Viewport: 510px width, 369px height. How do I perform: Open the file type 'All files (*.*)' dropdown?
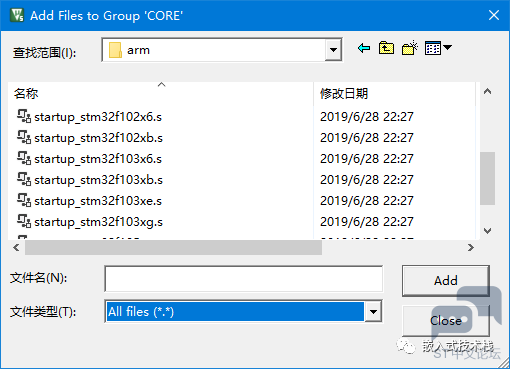(373, 312)
